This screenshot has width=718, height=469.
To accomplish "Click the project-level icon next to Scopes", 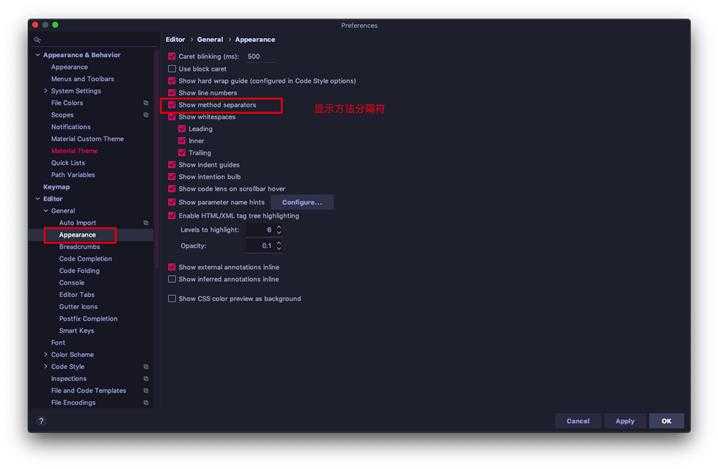I will pos(146,115).
